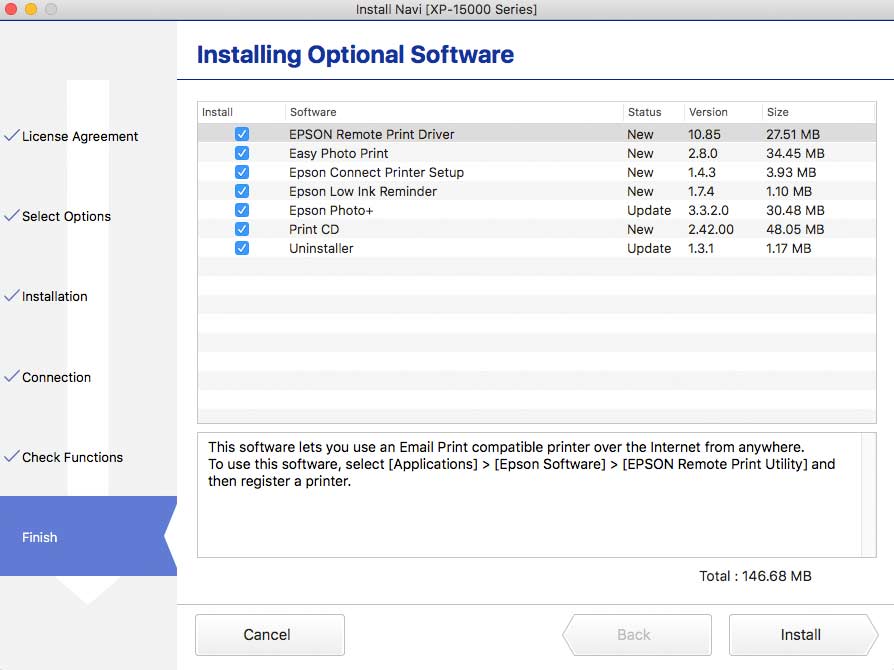Click version 2.8.0 cell
The height and width of the screenshot is (670, 894).
click(x=702, y=153)
